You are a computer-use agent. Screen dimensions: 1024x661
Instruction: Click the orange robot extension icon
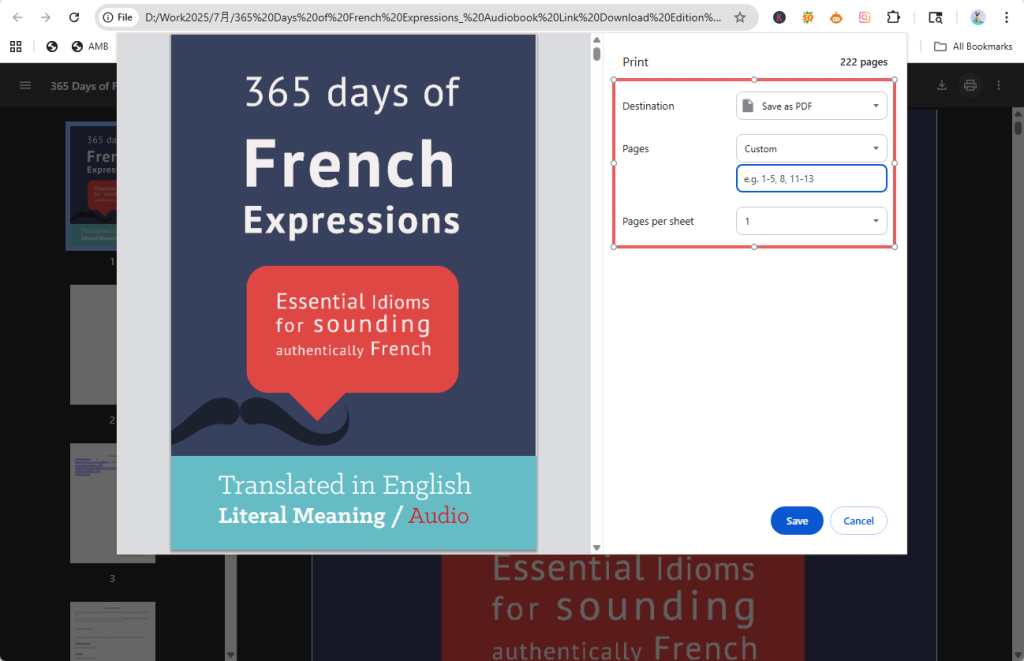tap(835, 17)
